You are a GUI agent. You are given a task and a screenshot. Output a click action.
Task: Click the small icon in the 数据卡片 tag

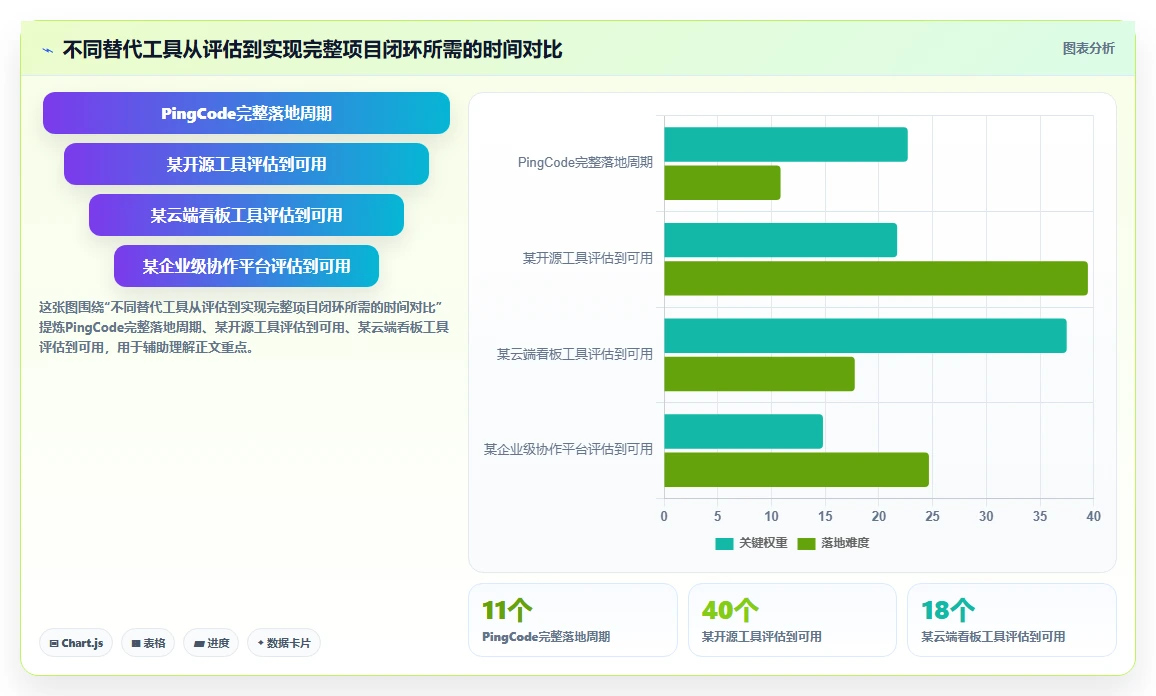260,643
